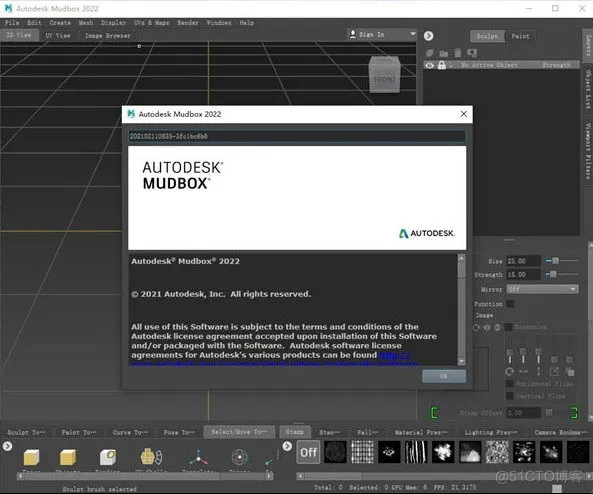
Task: Click the round arrow above Layers panel
Action: pyautogui.click(x=428, y=36)
